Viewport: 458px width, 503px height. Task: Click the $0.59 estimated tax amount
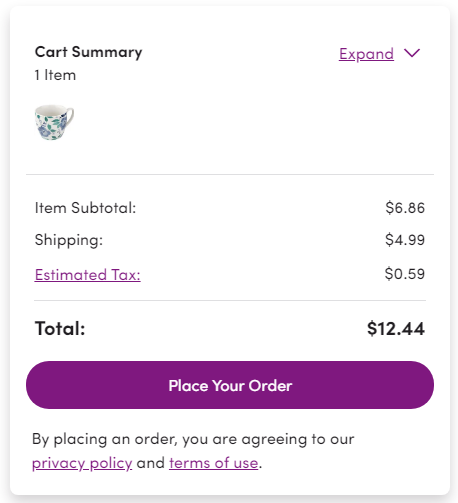[x=405, y=274]
